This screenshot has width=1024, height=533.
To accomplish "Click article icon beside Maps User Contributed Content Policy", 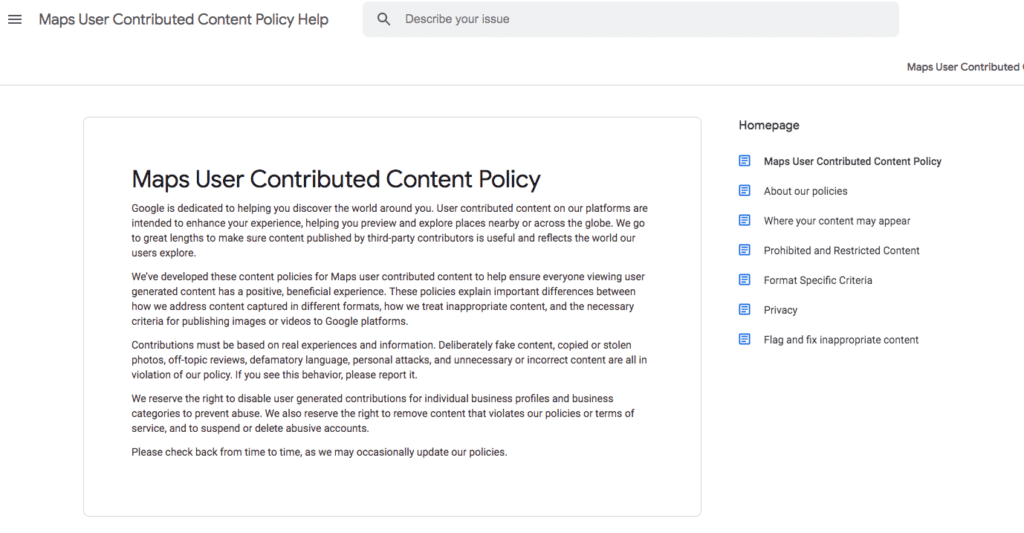I will [744, 161].
